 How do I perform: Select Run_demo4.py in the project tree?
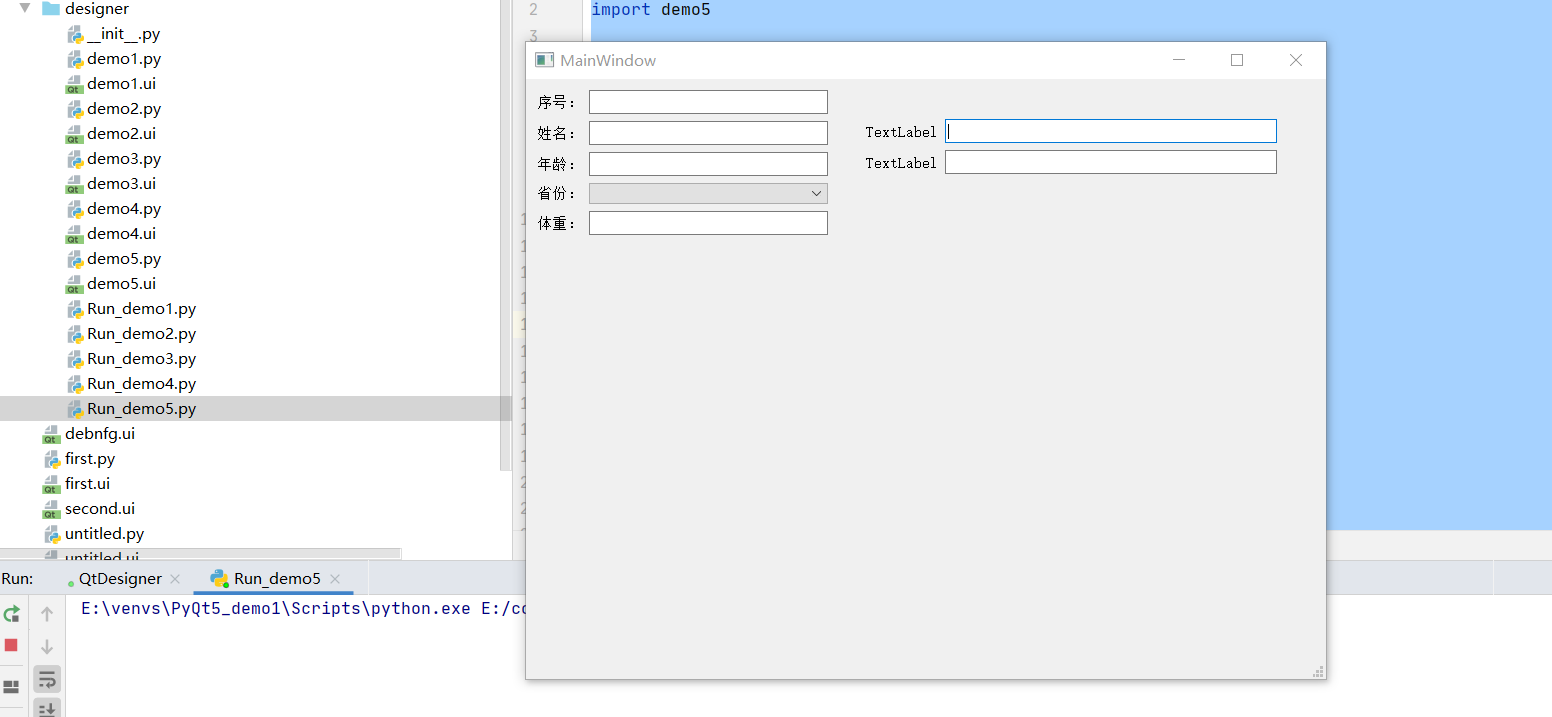[141, 384]
